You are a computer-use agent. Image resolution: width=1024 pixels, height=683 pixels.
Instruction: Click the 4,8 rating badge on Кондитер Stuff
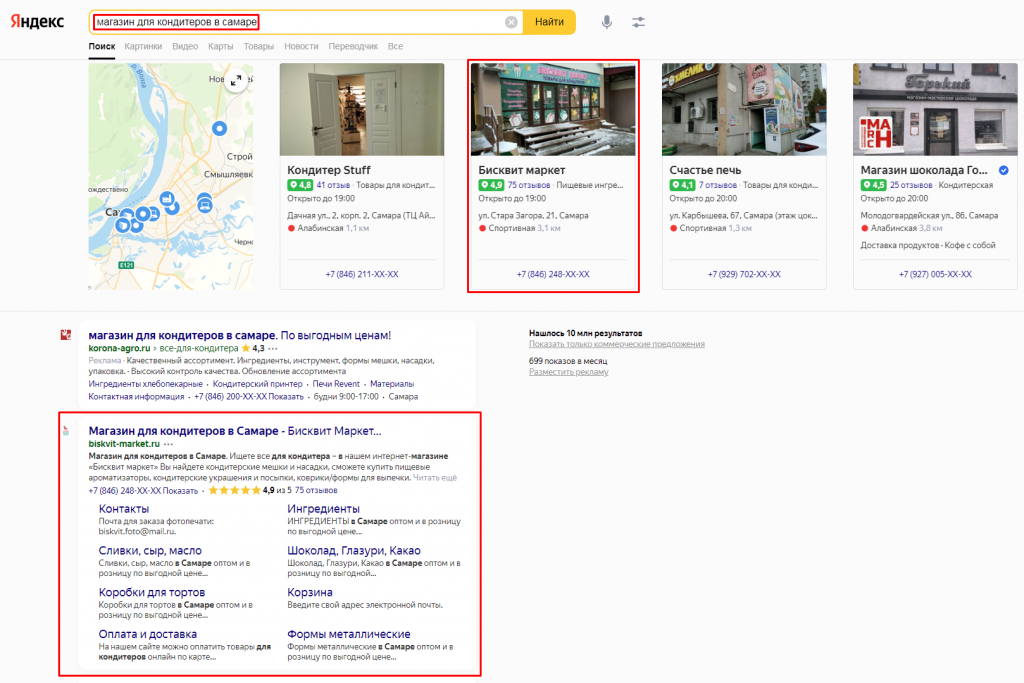pos(300,185)
